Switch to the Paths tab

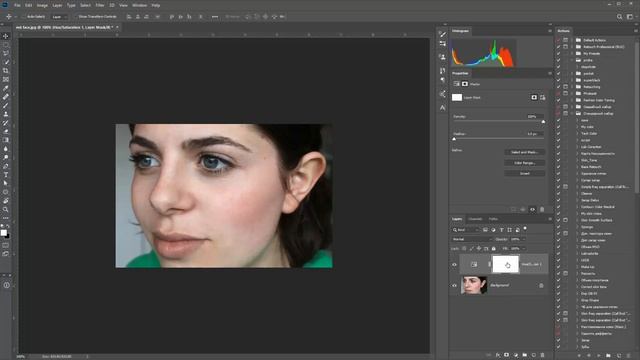[493, 219]
